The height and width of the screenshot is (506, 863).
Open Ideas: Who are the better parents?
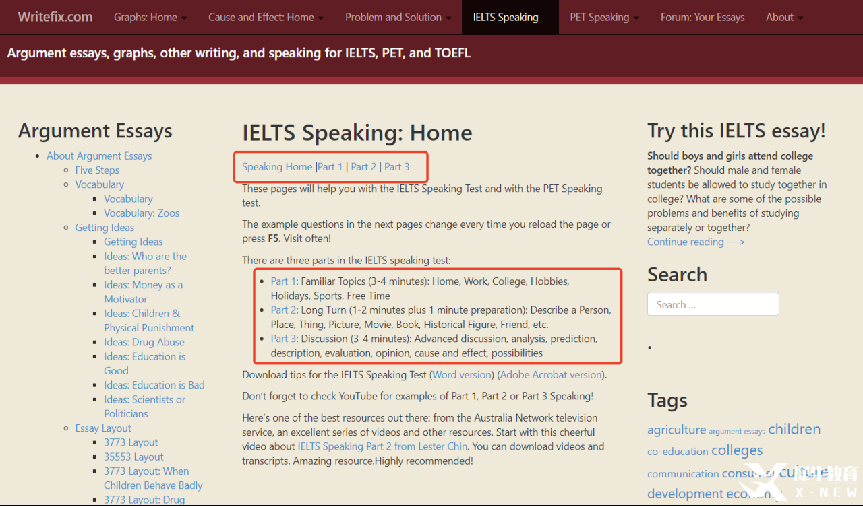[x=145, y=263]
